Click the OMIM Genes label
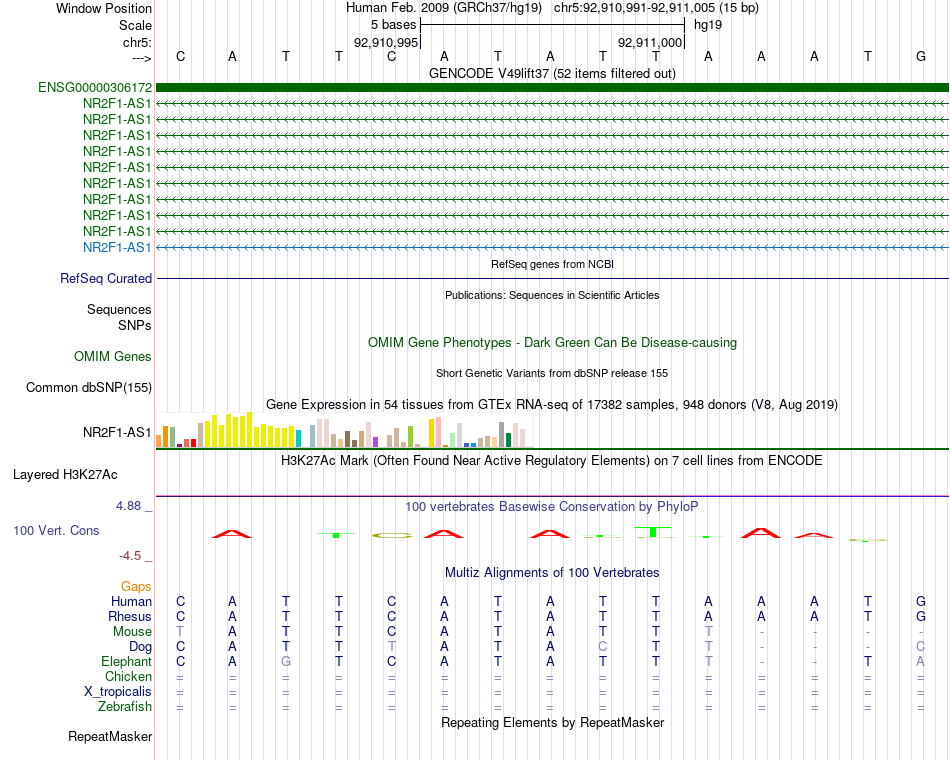The image size is (950, 760). click(x=113, y=356)
